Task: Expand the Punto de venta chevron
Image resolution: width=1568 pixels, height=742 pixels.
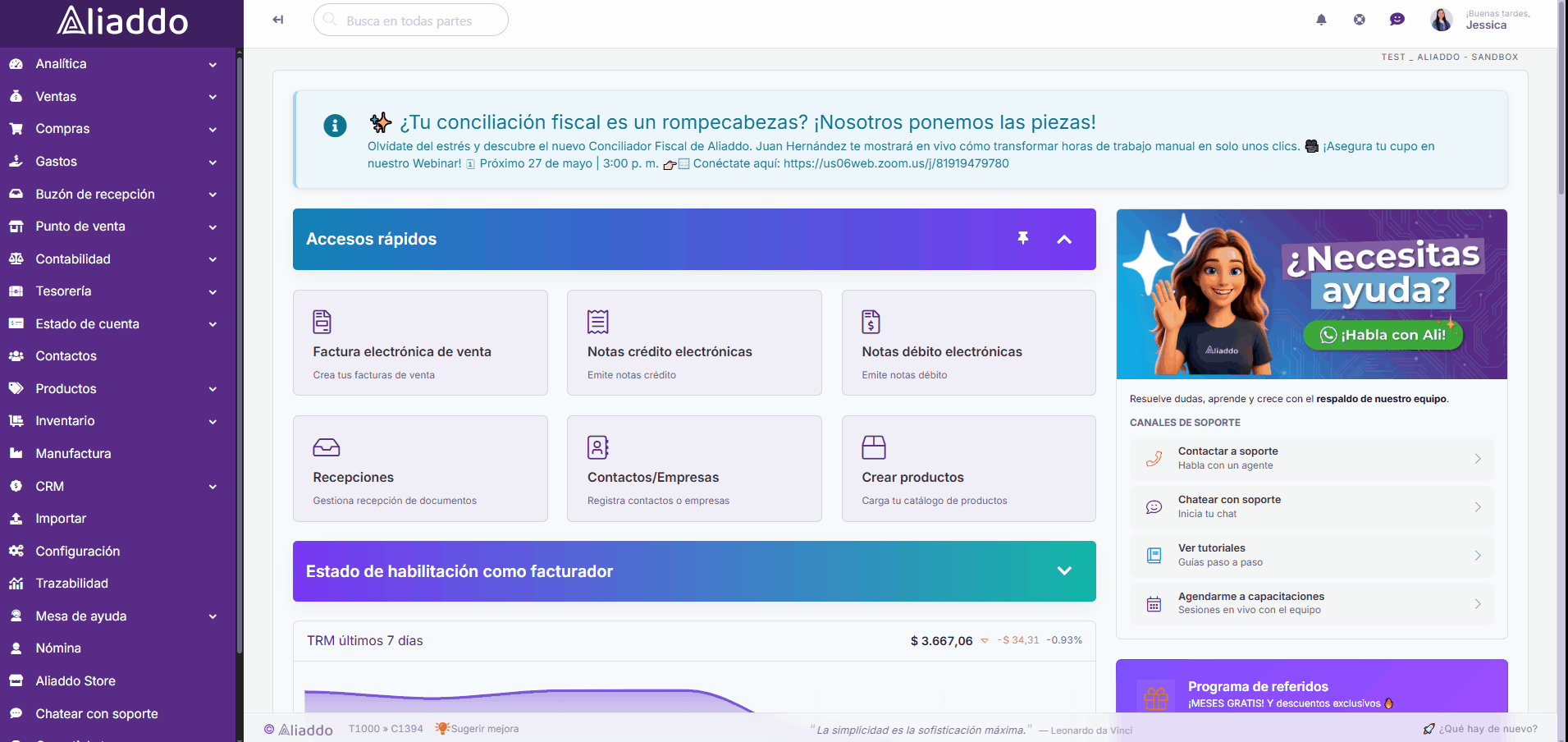Action: click(x=213, y=227)
